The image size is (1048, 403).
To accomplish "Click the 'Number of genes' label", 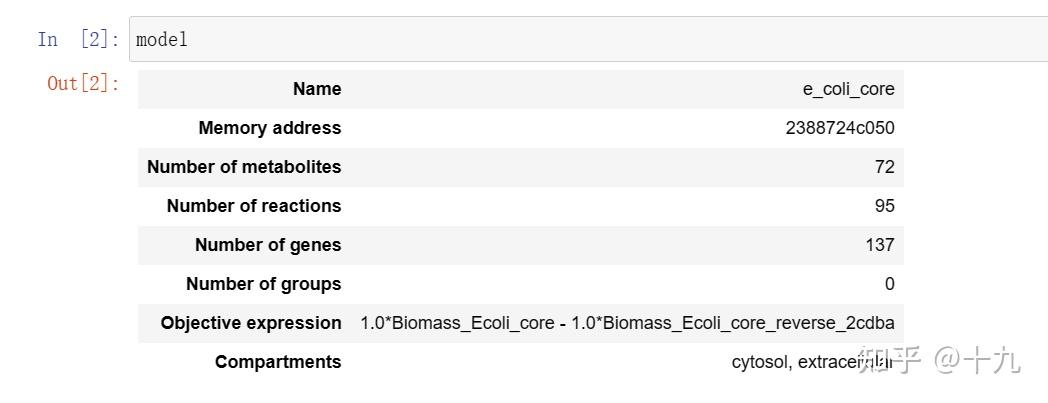I will pyautogui.click(x=268, y=245).
